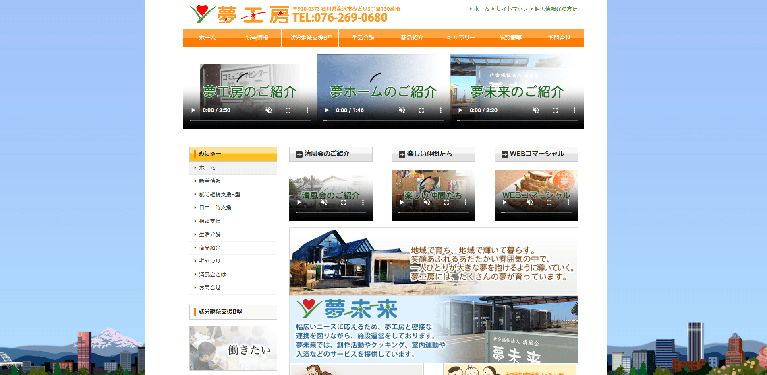Toggle sound on the 清風会のご紹介 video

[x=324, y=202]
